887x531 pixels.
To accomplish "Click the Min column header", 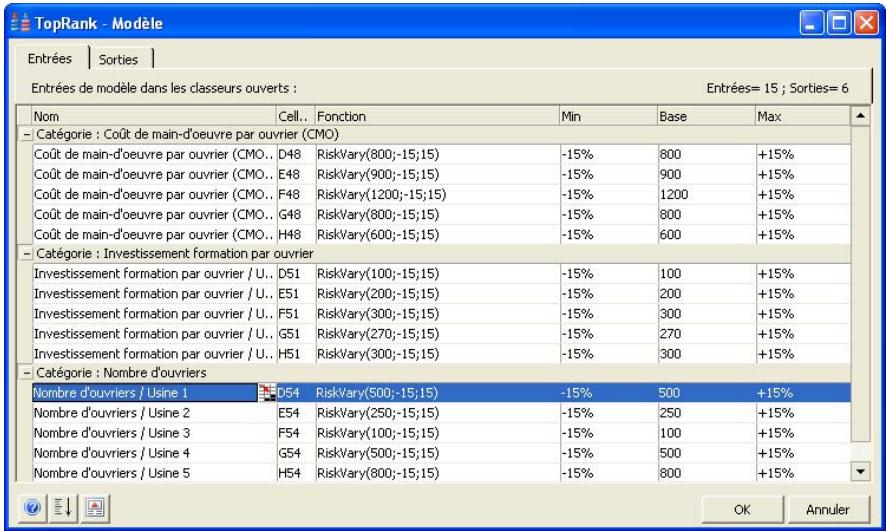I will [x=608, y=116].
